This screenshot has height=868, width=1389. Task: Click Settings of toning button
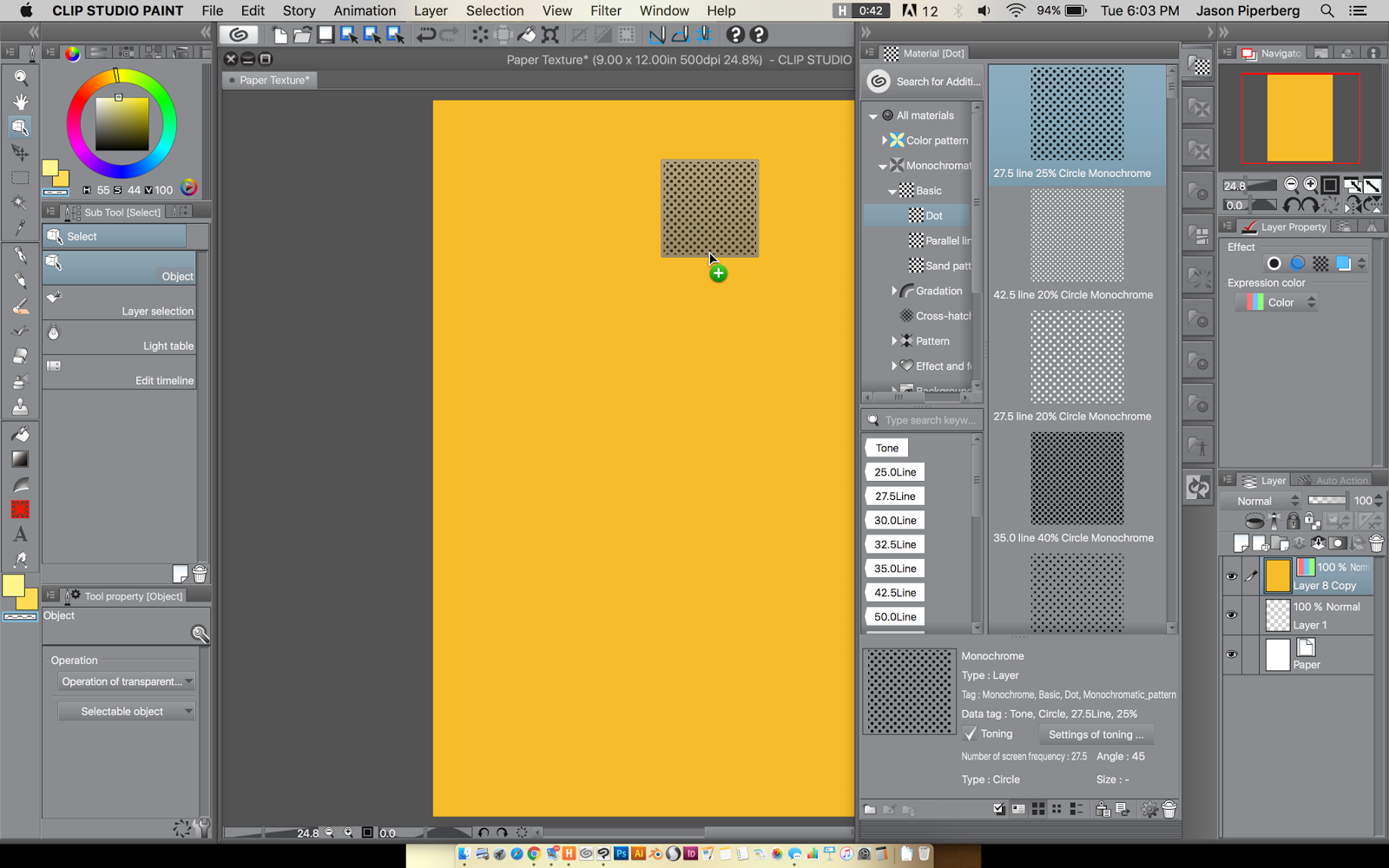tap(1096, 734)
